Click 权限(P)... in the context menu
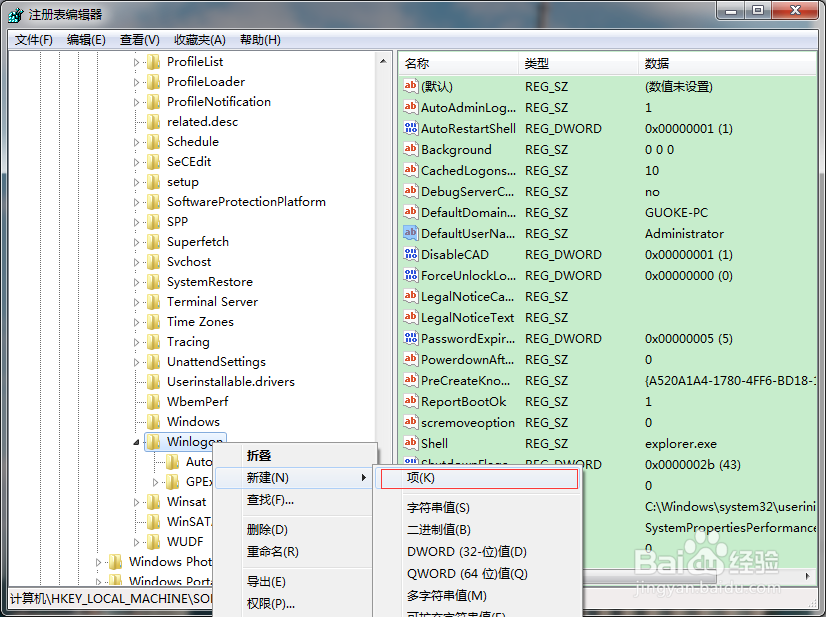Screen dimensions: 826x617 (272, 603)
